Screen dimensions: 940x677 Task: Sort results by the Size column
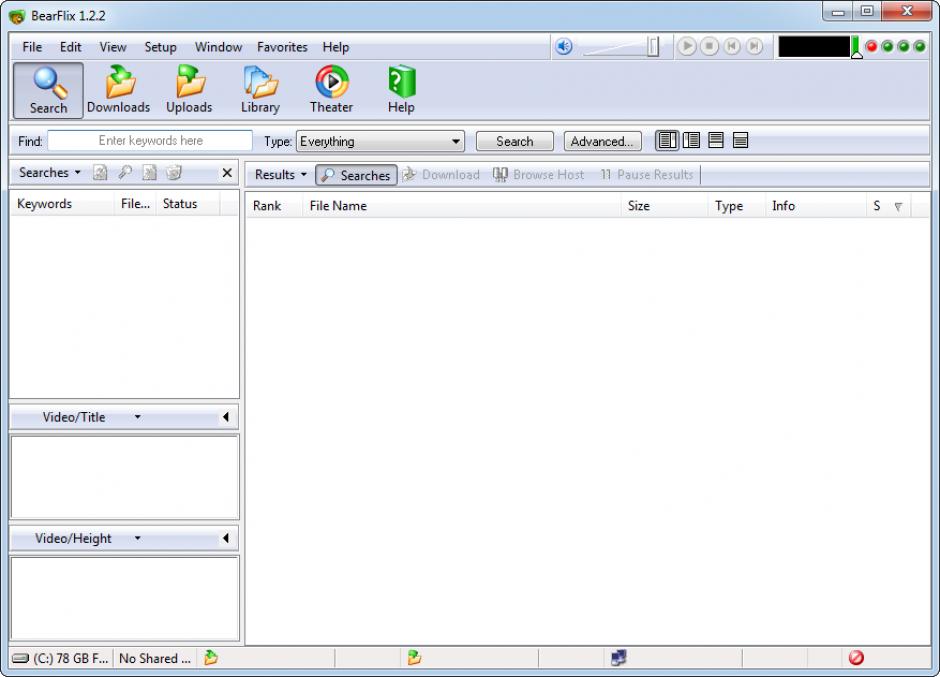pos(664,206)
